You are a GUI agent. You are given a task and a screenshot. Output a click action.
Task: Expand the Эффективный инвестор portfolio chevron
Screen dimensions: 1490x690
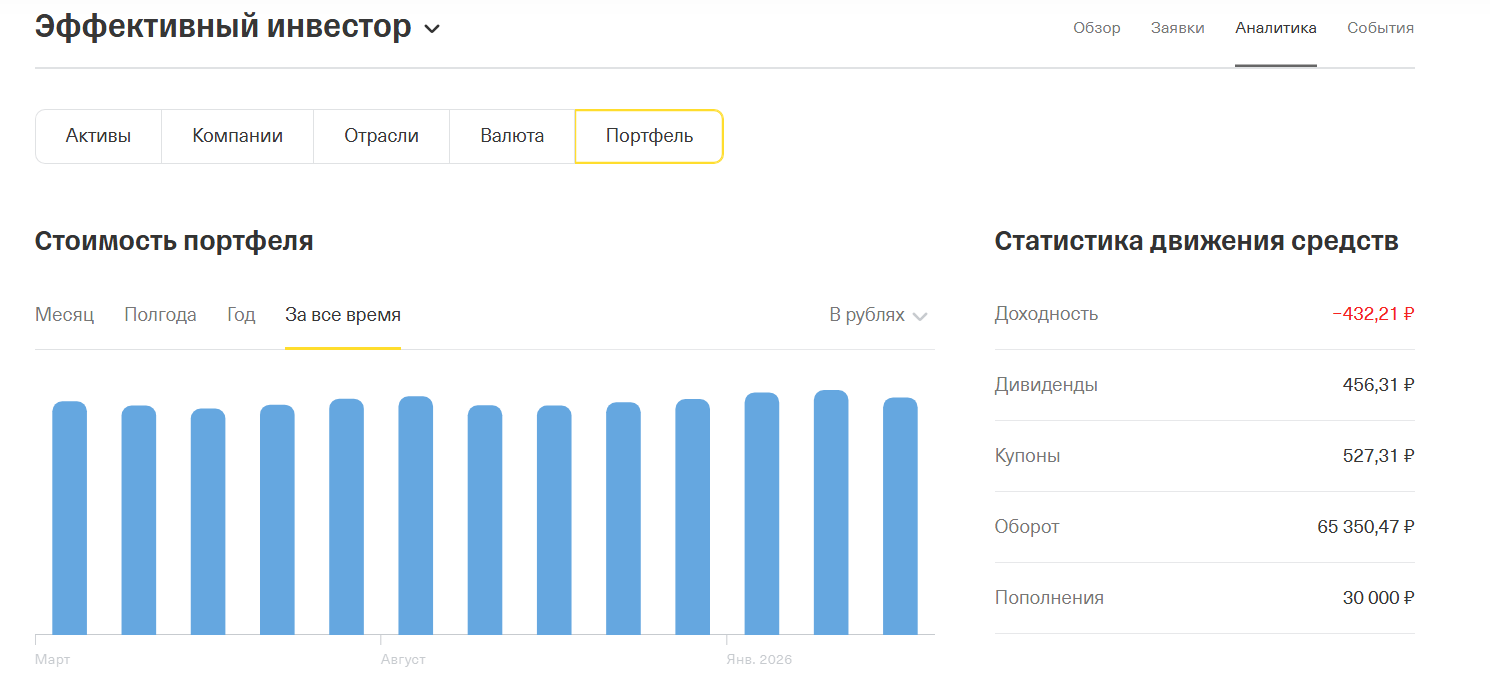(x=432, y=29)
